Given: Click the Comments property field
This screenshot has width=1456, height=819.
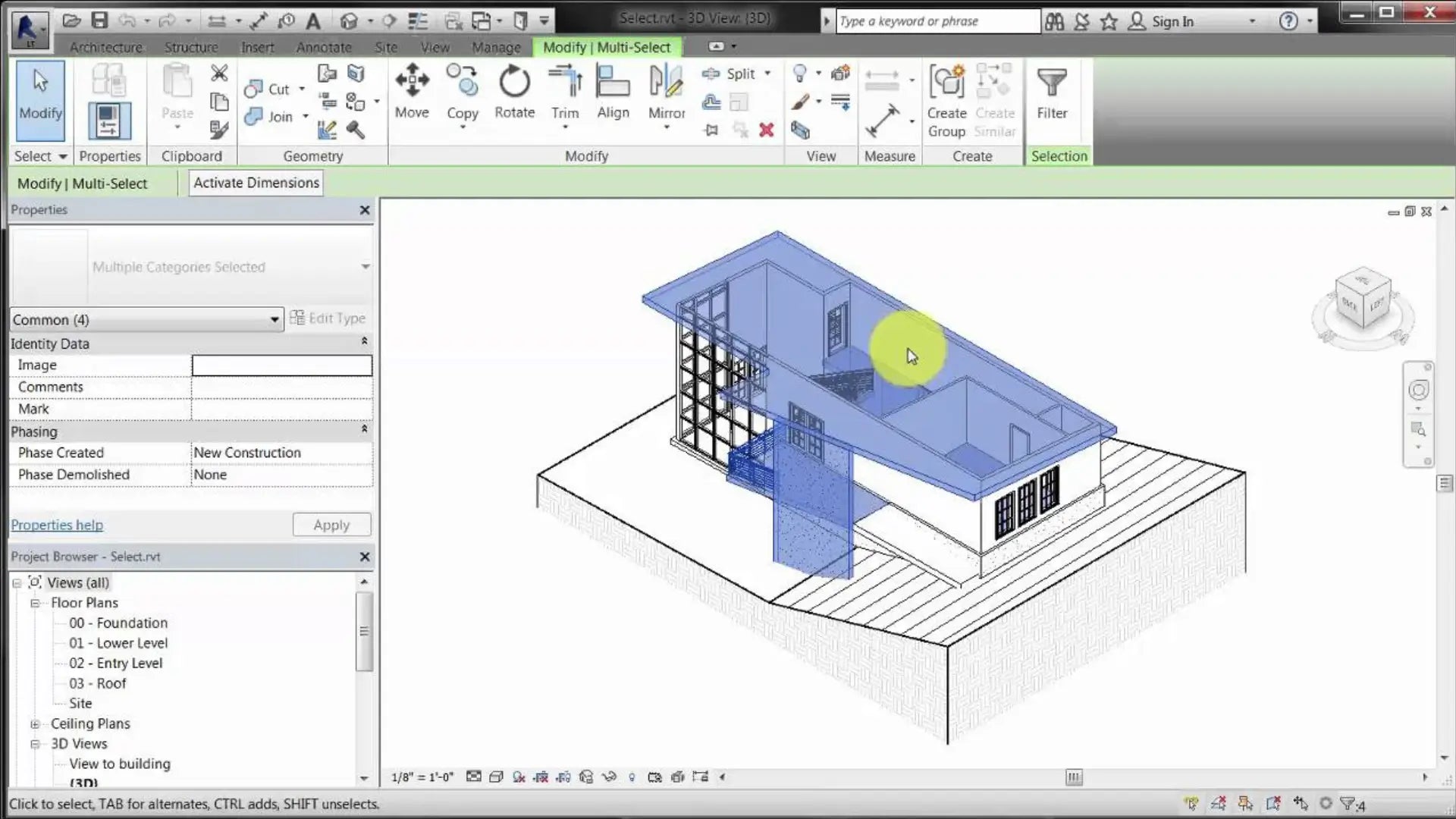Looking at the screenshot, I should (x=281, y=388).
